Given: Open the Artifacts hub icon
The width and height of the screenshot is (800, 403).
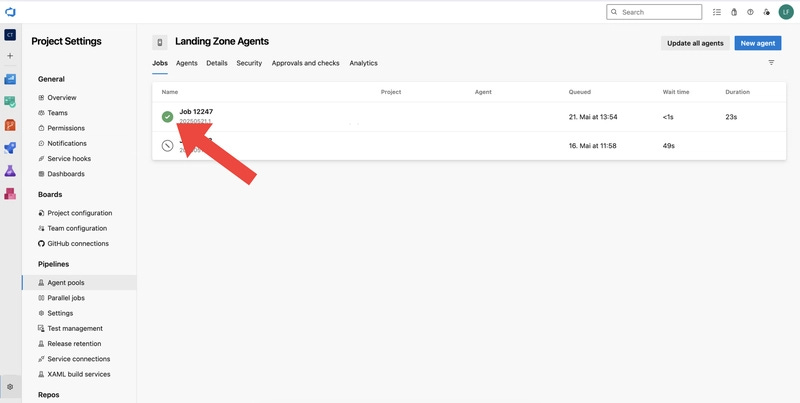Looking at the screenshot, I should tap(10, 194).
